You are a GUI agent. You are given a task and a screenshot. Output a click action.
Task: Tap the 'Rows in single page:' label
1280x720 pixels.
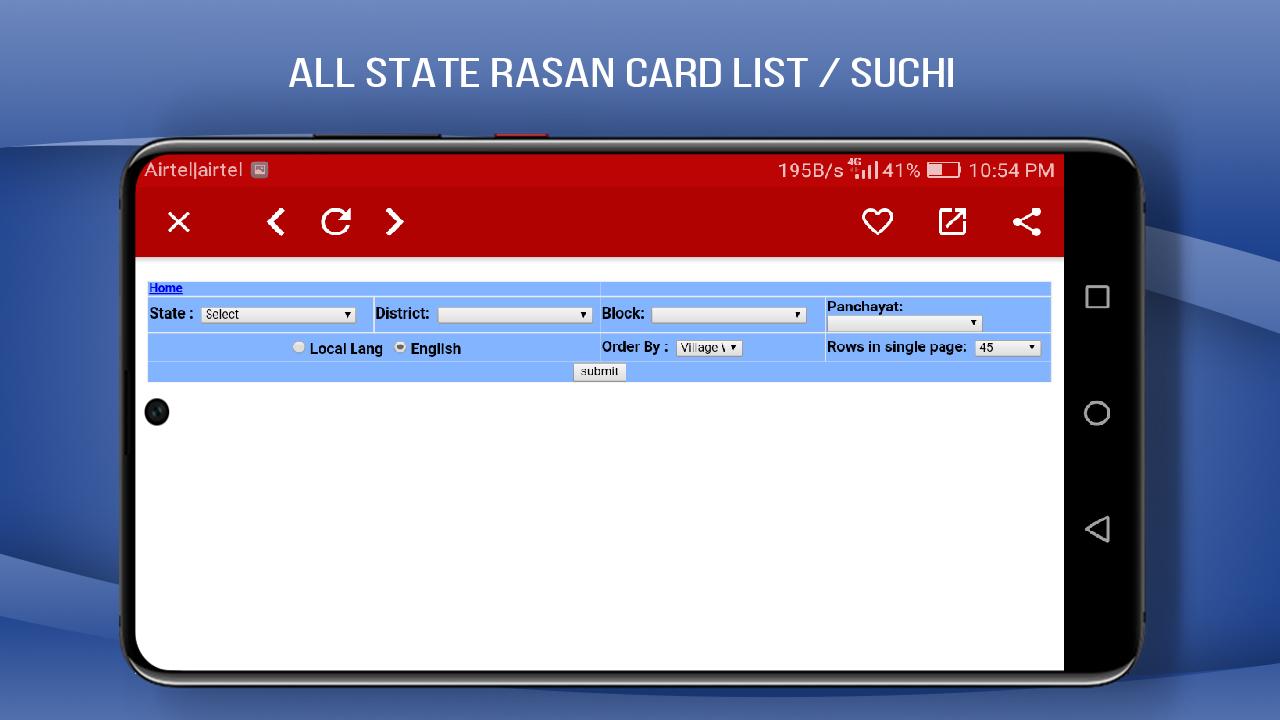pos(897,347)
